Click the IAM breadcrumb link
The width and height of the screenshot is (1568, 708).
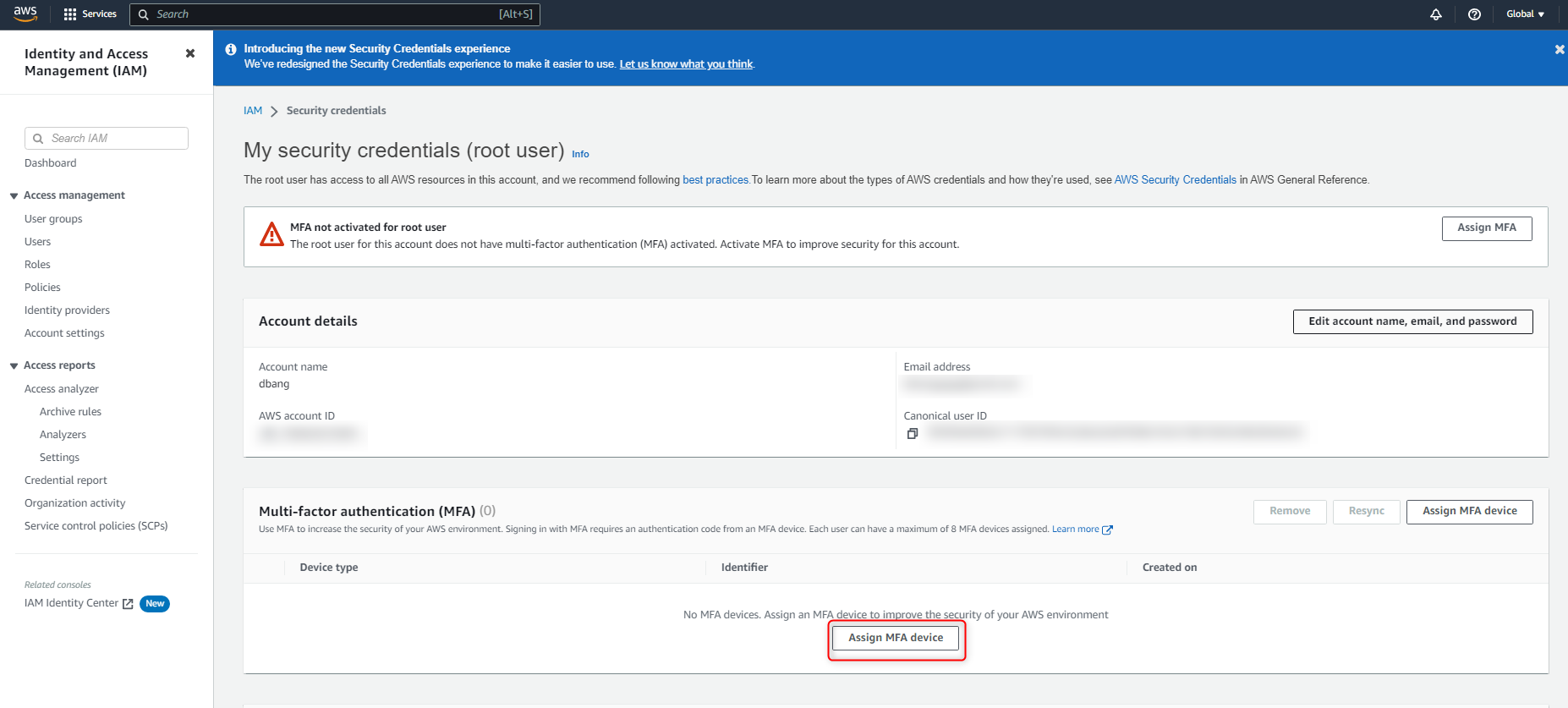(253, 111)
